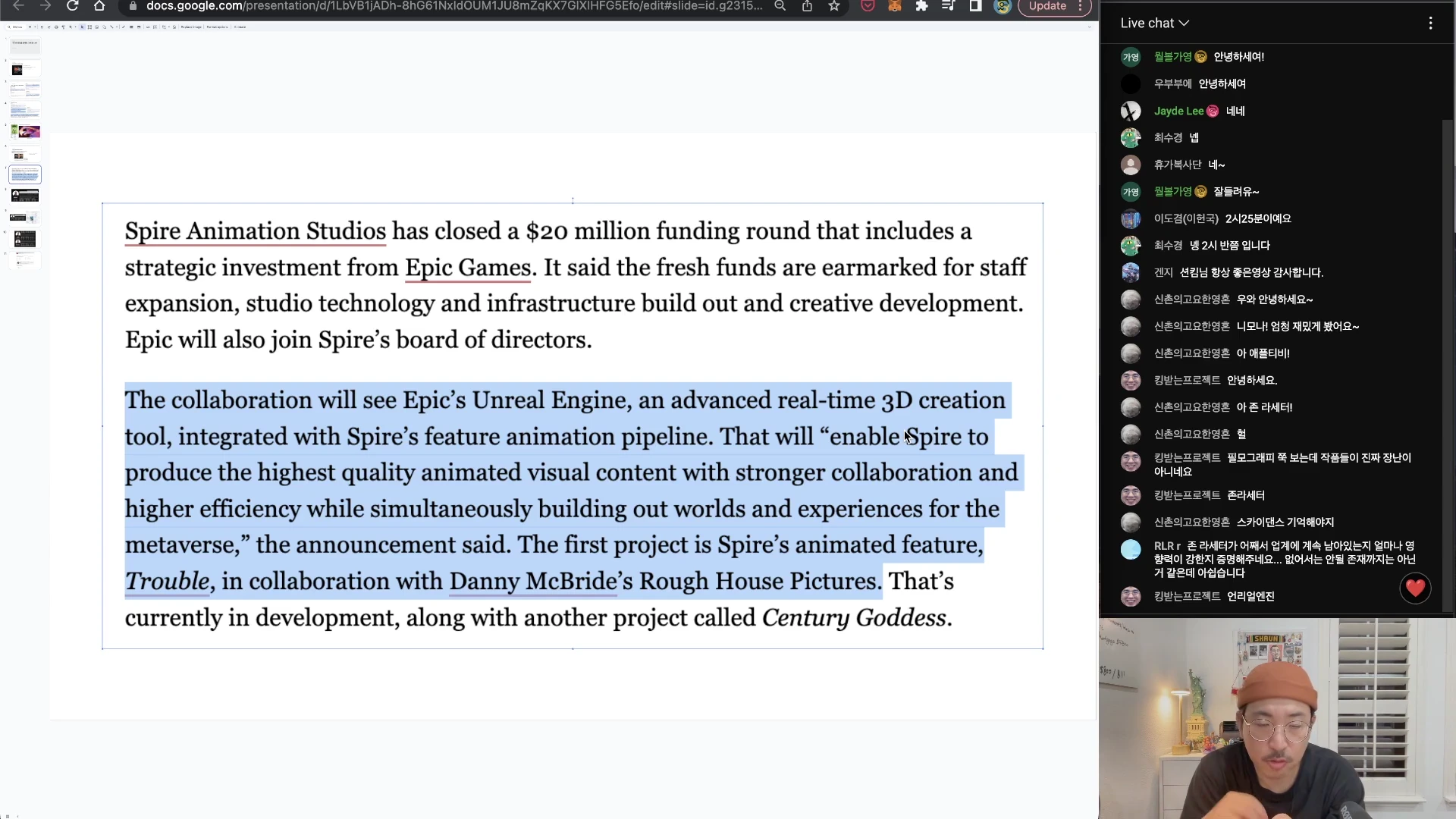Screen dimensions: 1456x819
Task: Click Jayde Lee's chat avatar
Action: coord(1131,111)
